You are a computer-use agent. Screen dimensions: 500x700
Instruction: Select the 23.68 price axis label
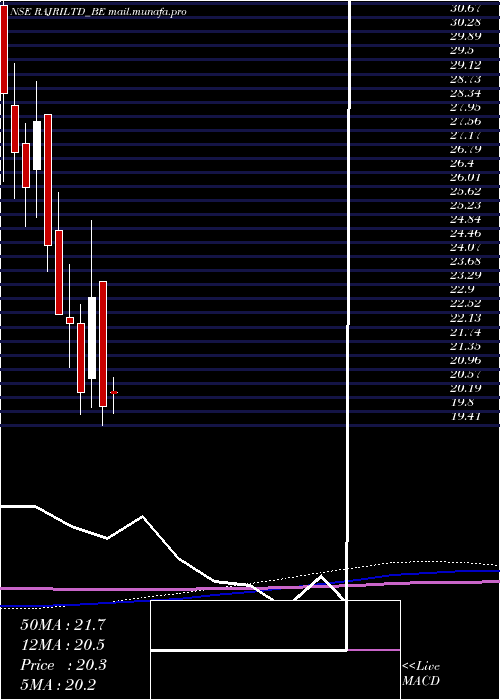click(x=465, y=262)
